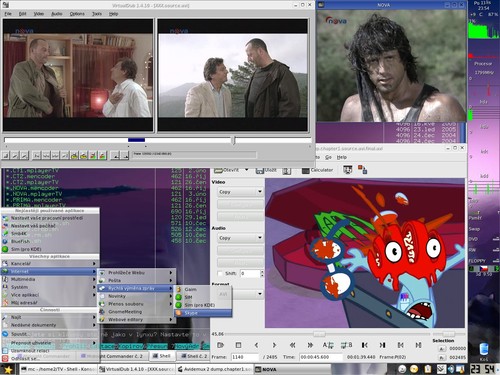Open the Video codec Copy dropdown

pyautogui.click(x=240, y=192)
